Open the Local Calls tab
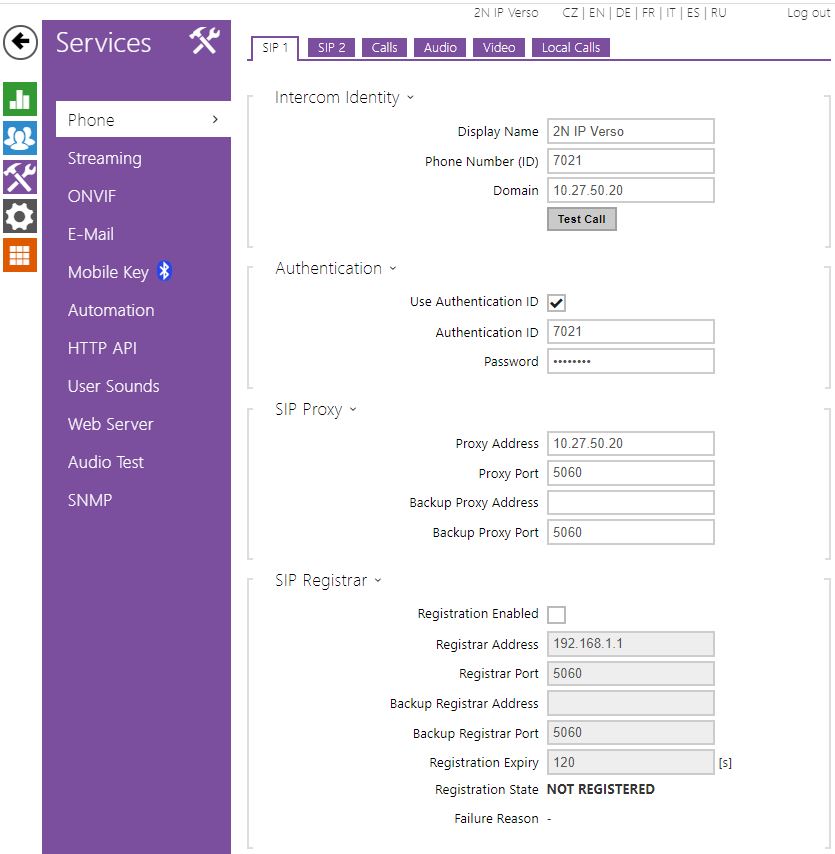 click(571, 47)
